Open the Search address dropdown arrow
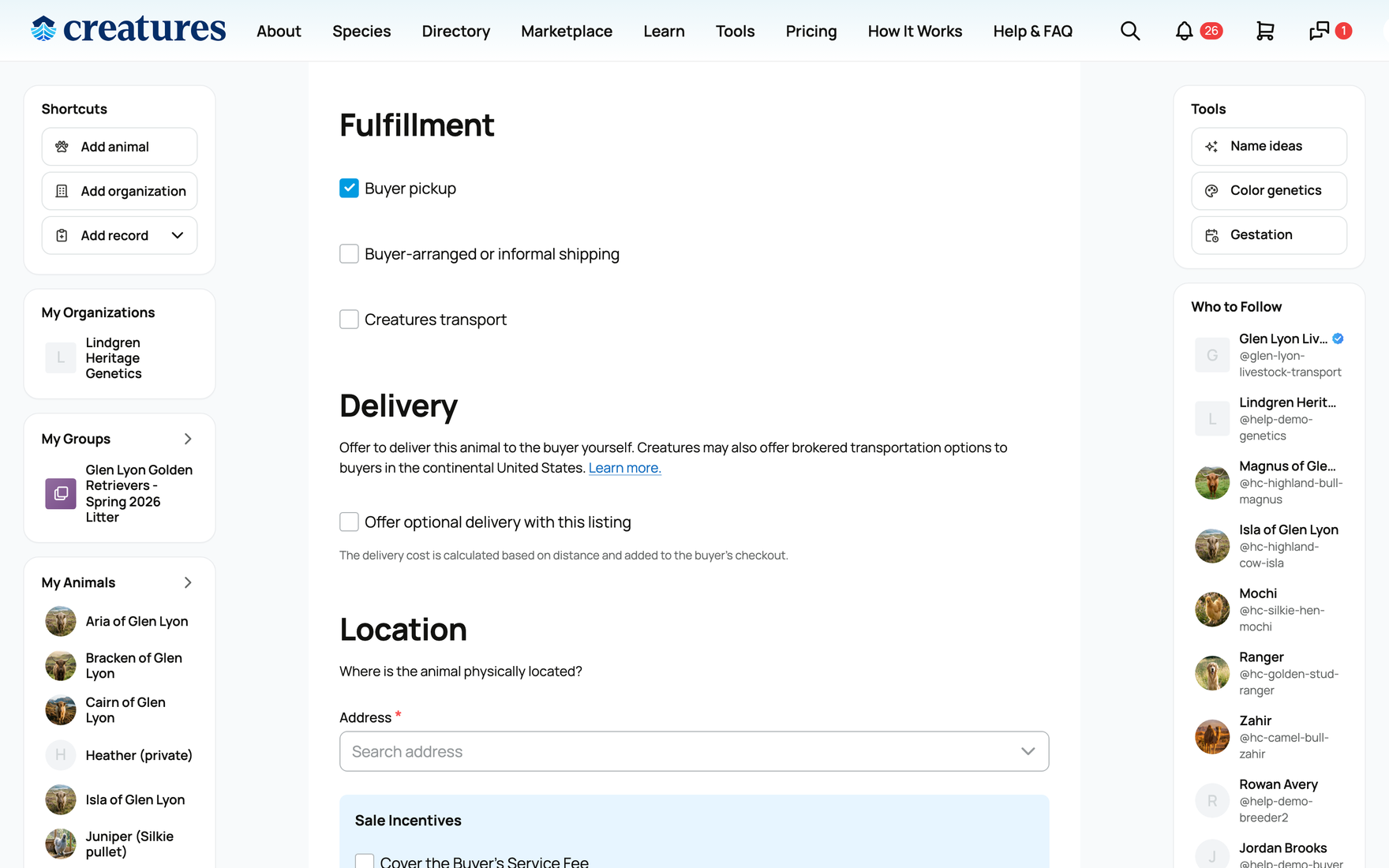The width and height of the screenshot is (1389, 868). 1028,751
